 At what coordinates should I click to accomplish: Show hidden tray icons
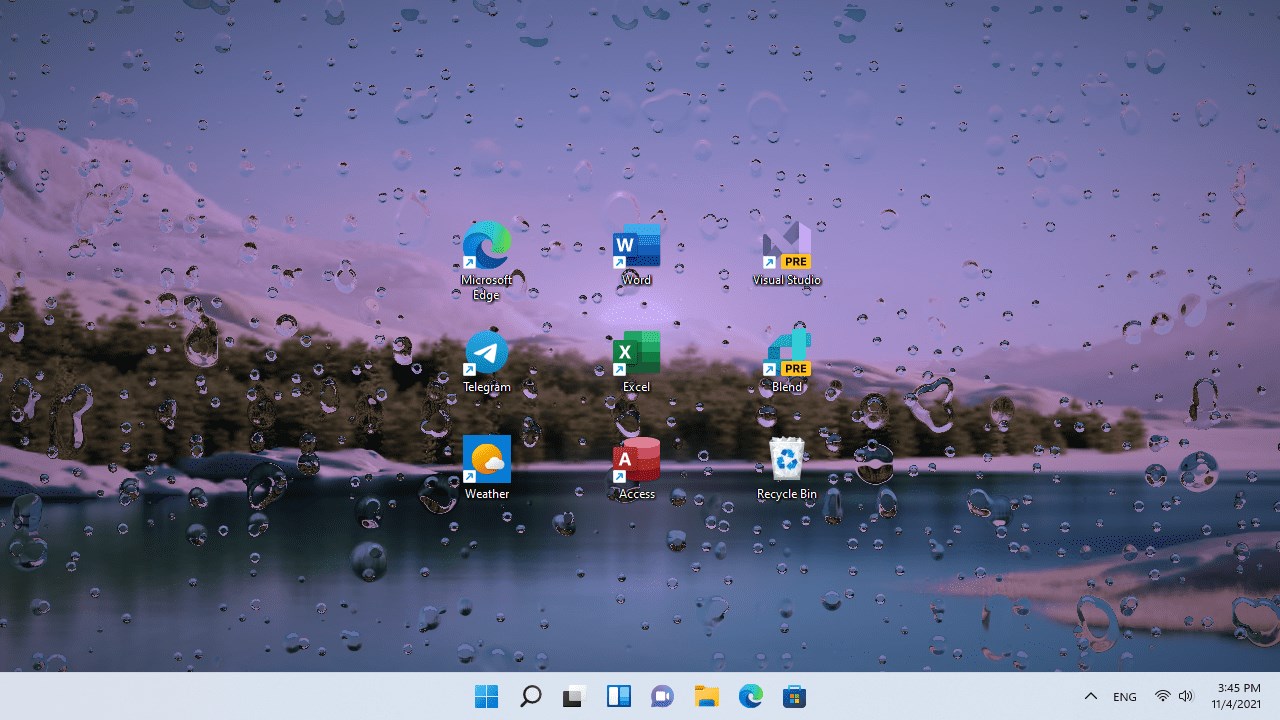tap(1091, 697)
